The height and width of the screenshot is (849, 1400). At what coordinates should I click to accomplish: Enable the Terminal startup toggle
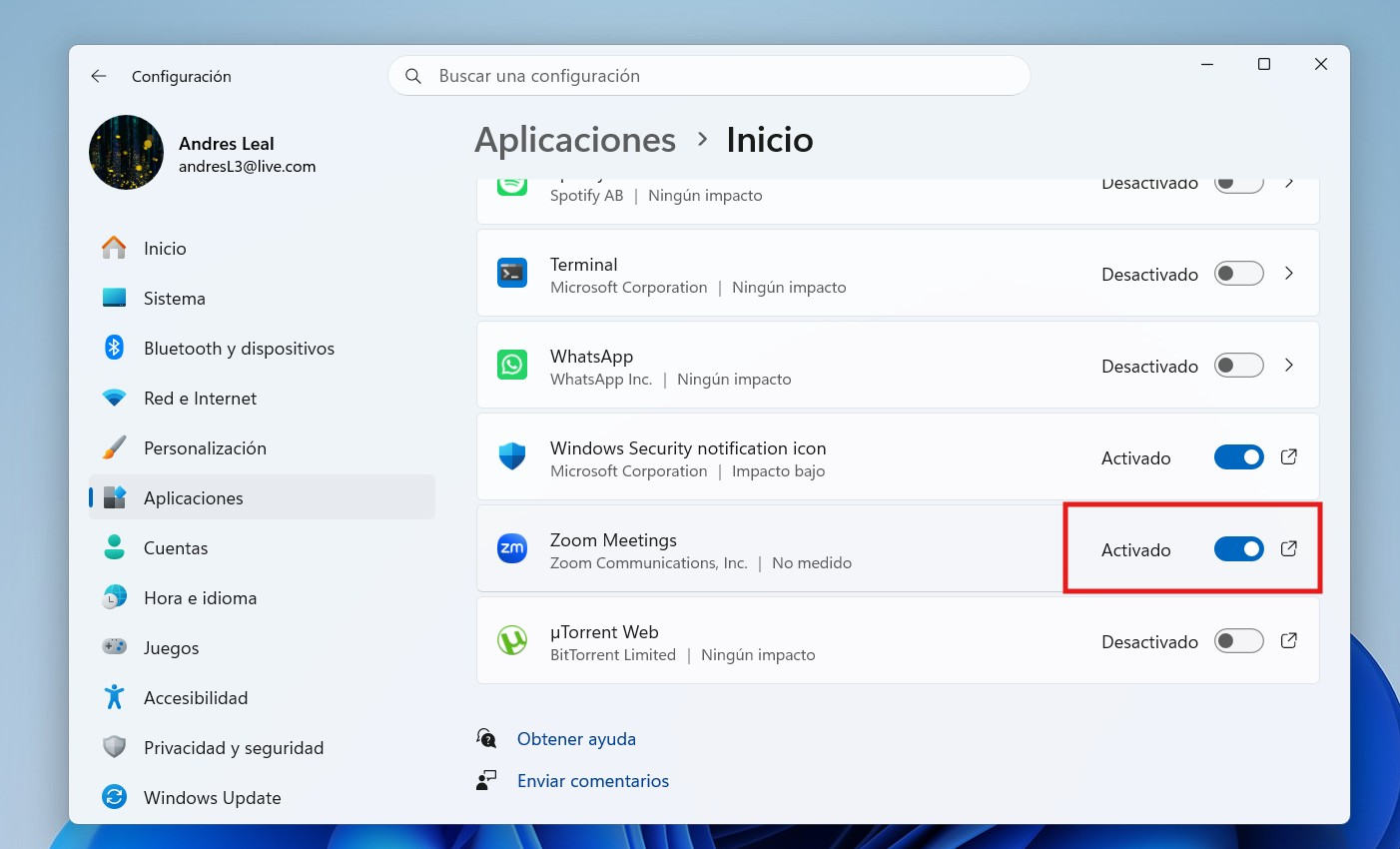(x=1238, y=273)
